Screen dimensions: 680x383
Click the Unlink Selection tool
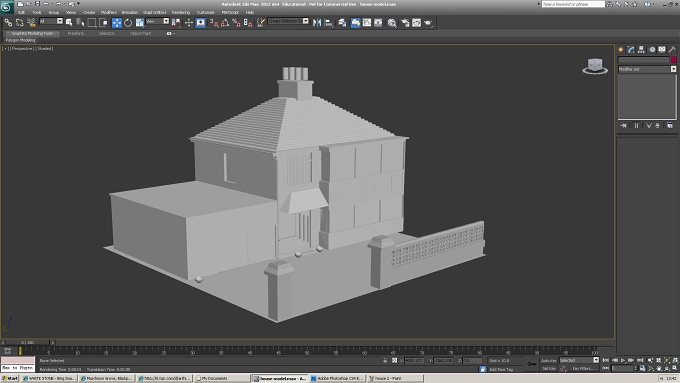[x=20, y=23]
